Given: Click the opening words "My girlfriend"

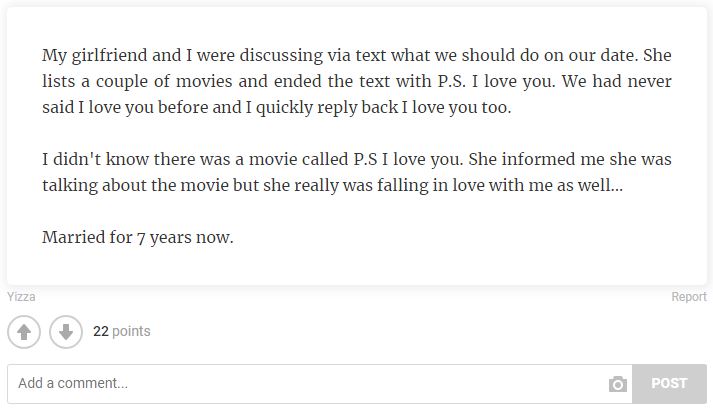Looking at the screenshot, I should click(x=89, y=55).
